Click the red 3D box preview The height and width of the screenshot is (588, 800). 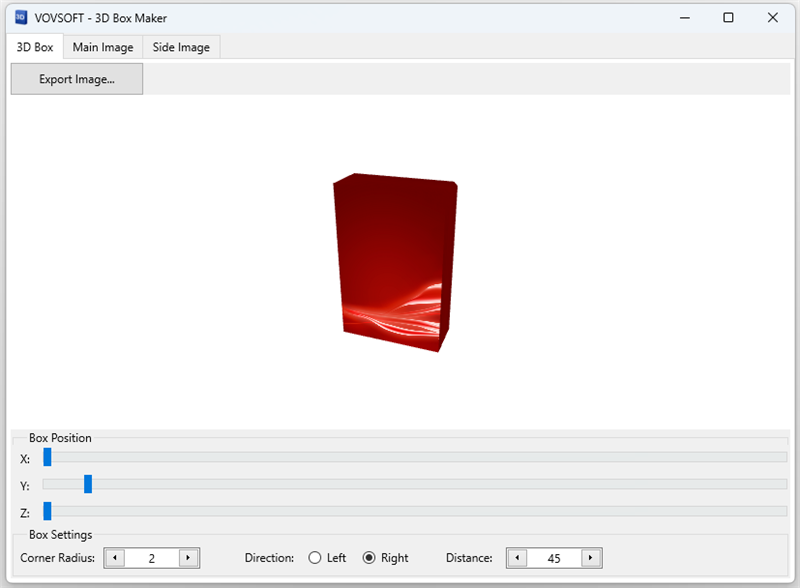395,262
